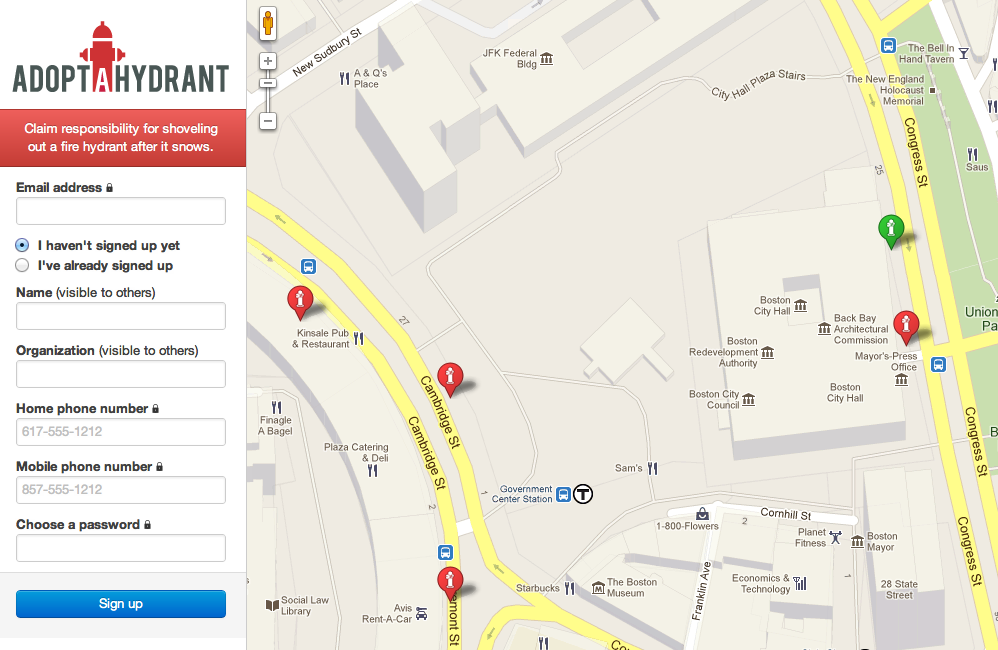Select "I haven't signed up yet" radio
This screenshot has width=998, height=650.
(x=22, y=245)
